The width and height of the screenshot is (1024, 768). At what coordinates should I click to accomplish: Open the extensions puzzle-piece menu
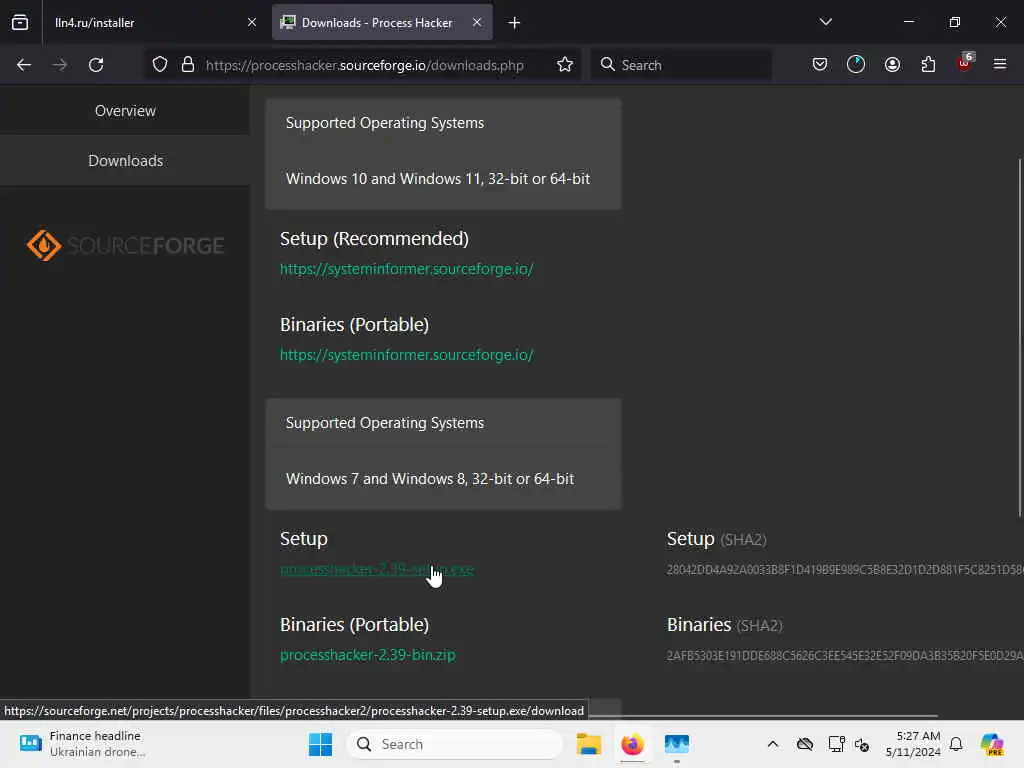pyautogui.click(x=929, y=65)
